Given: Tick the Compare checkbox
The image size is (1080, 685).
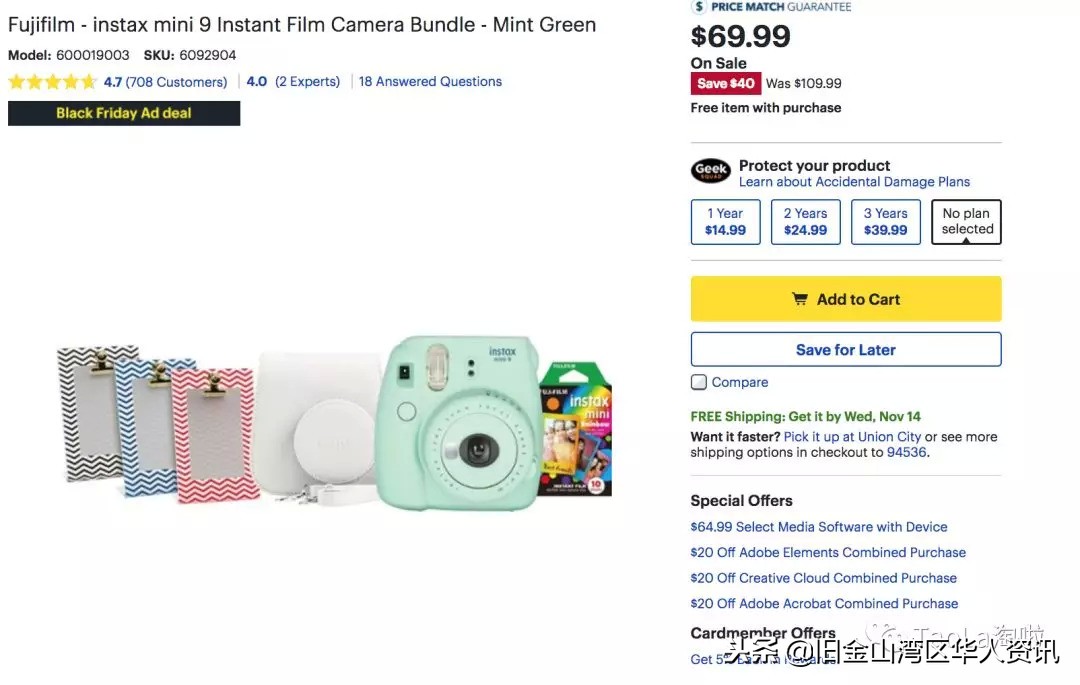Looking at the screenshot, I should 699,382.
